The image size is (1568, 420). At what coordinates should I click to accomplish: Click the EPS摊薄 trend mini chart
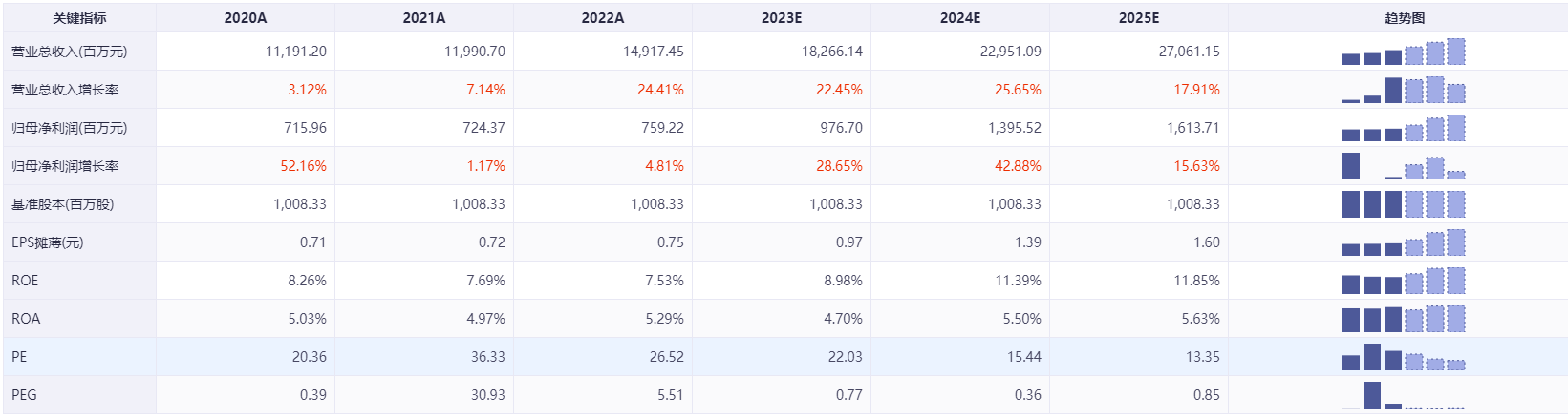tap(1403, 242)
